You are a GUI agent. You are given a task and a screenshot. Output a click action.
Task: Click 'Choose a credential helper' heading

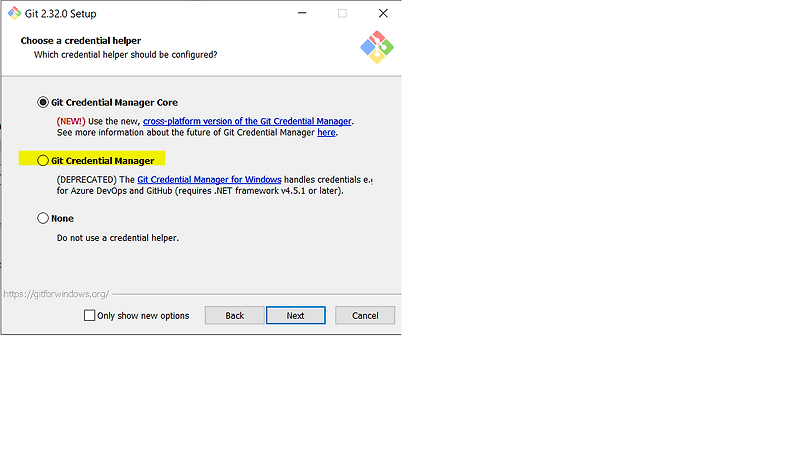81,40
